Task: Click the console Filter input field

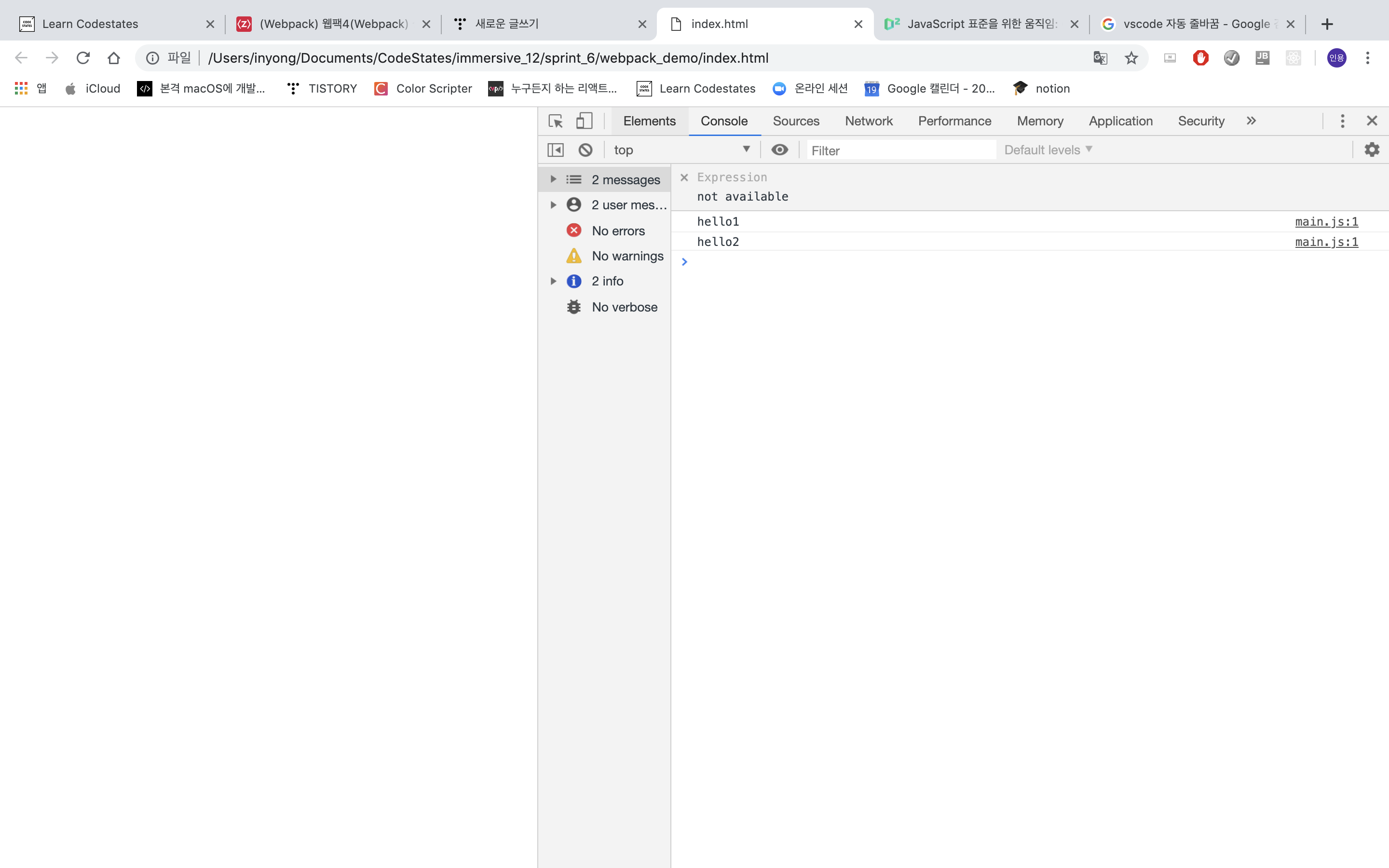Action: [x=900, y=150]
